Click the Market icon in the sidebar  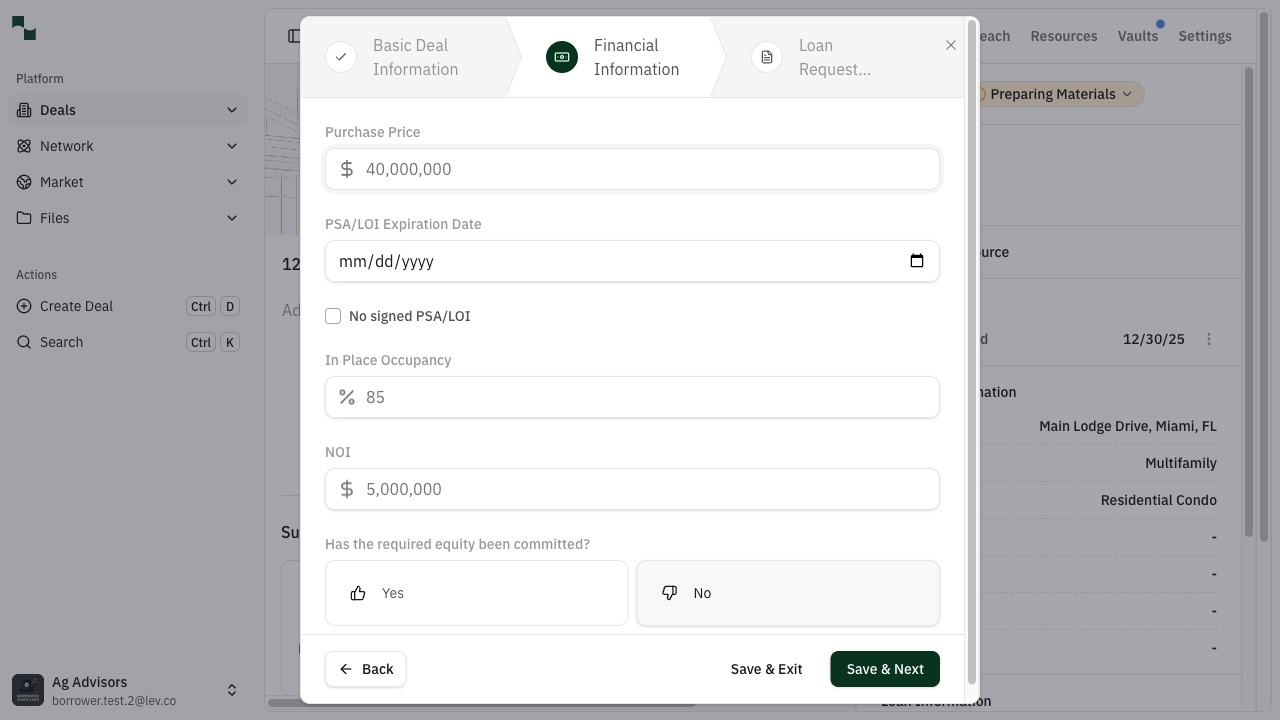coord(22,182)
